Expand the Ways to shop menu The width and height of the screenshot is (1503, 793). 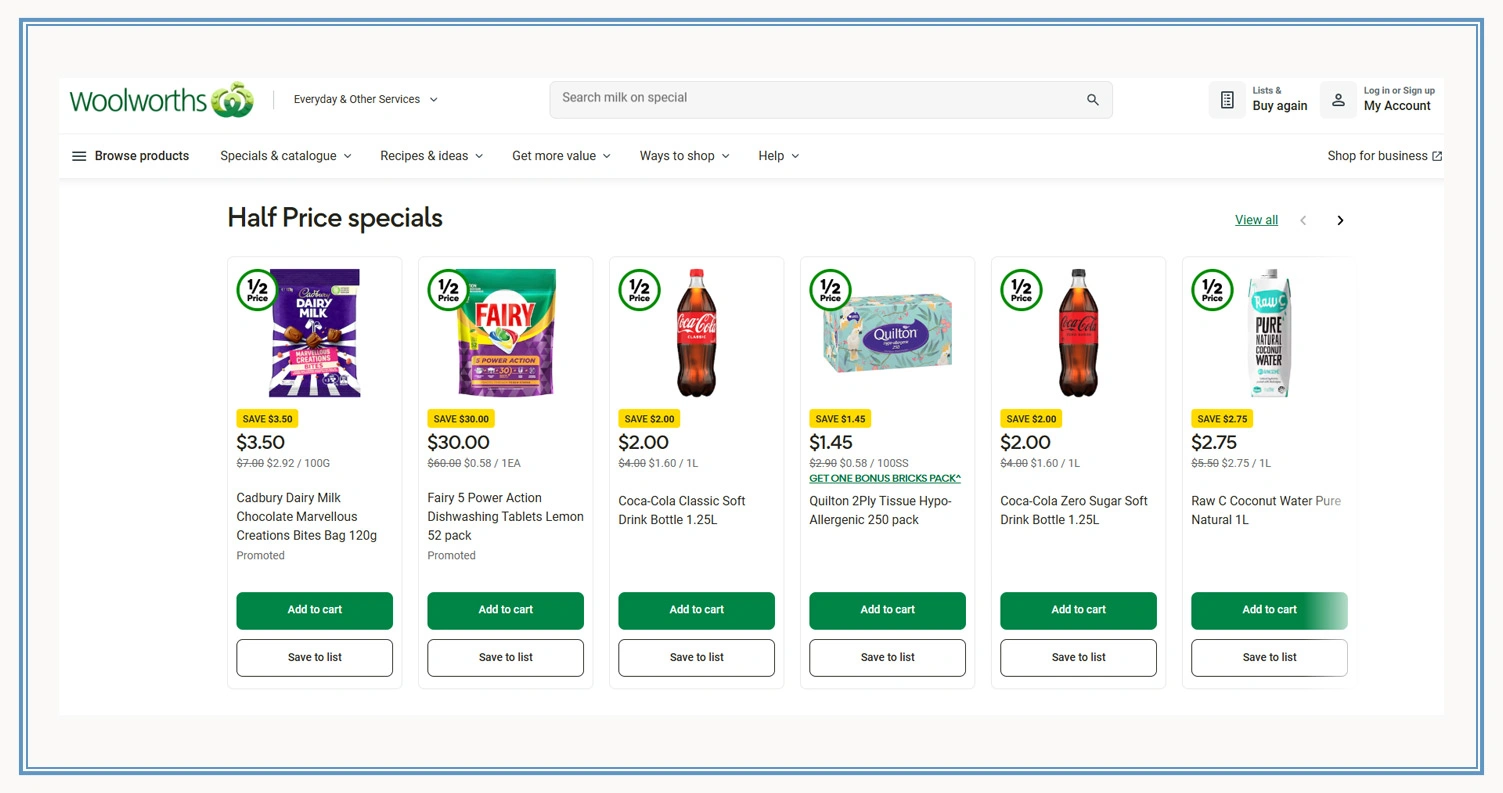coord(684,156)
